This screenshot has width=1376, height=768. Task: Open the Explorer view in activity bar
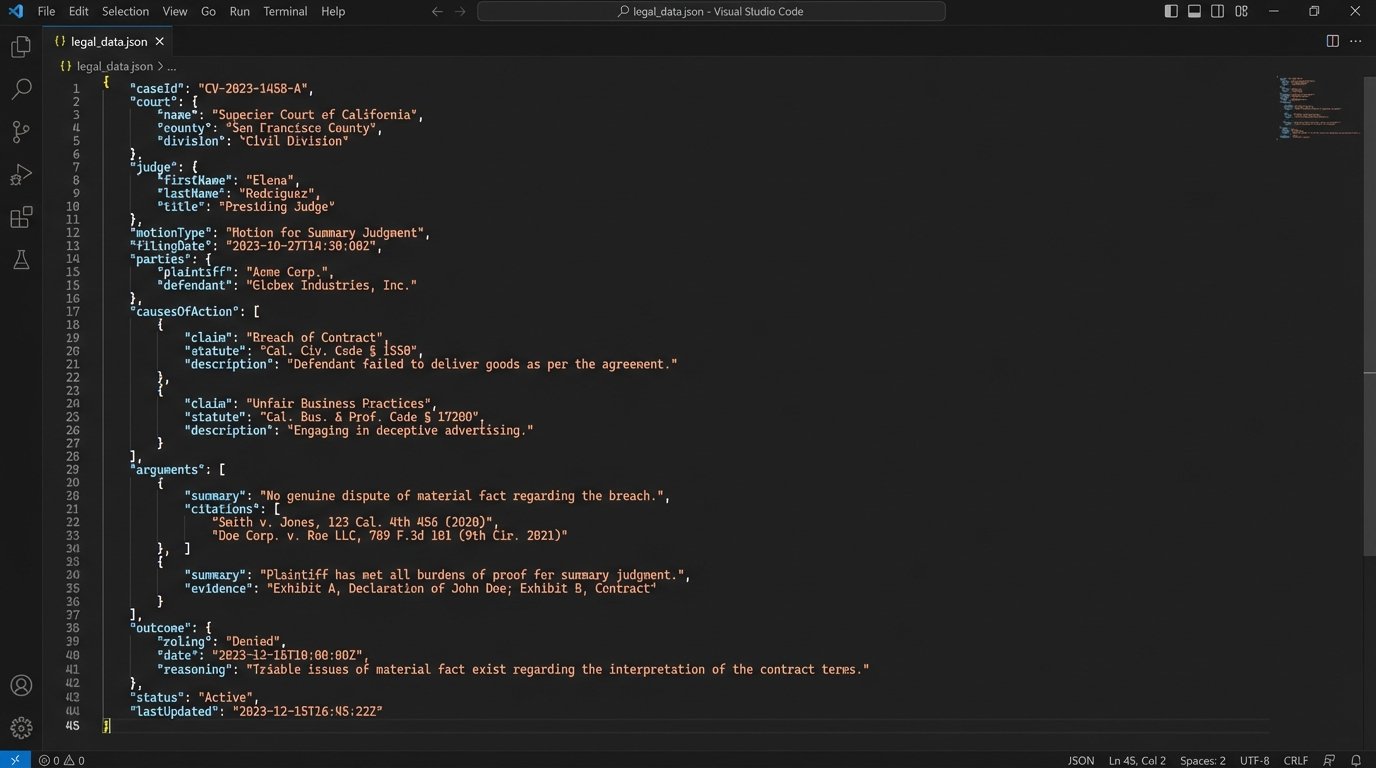pos(21,47)
